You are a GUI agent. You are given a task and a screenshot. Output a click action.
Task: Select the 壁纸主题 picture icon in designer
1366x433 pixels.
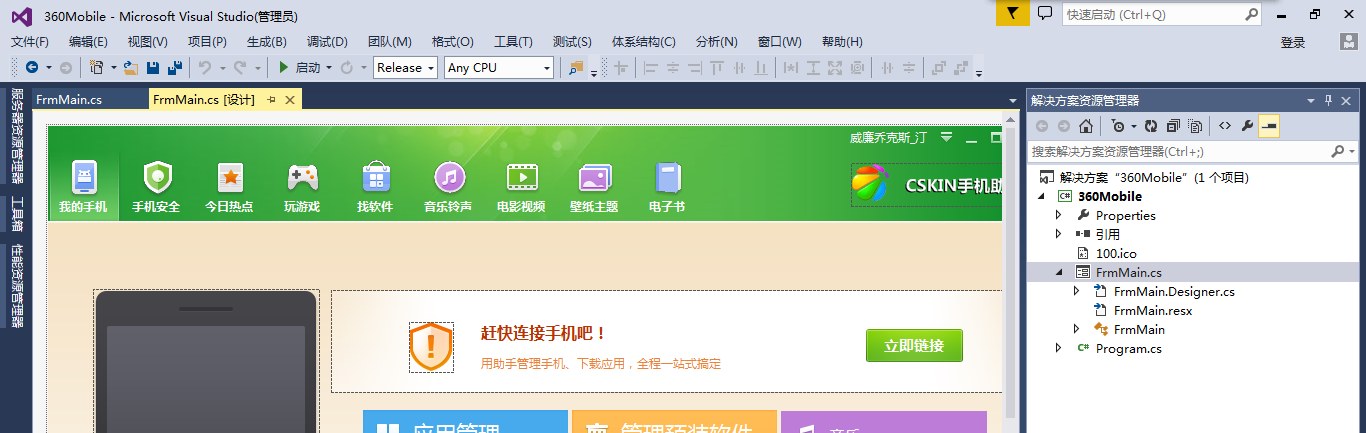(x=595, y=178)
